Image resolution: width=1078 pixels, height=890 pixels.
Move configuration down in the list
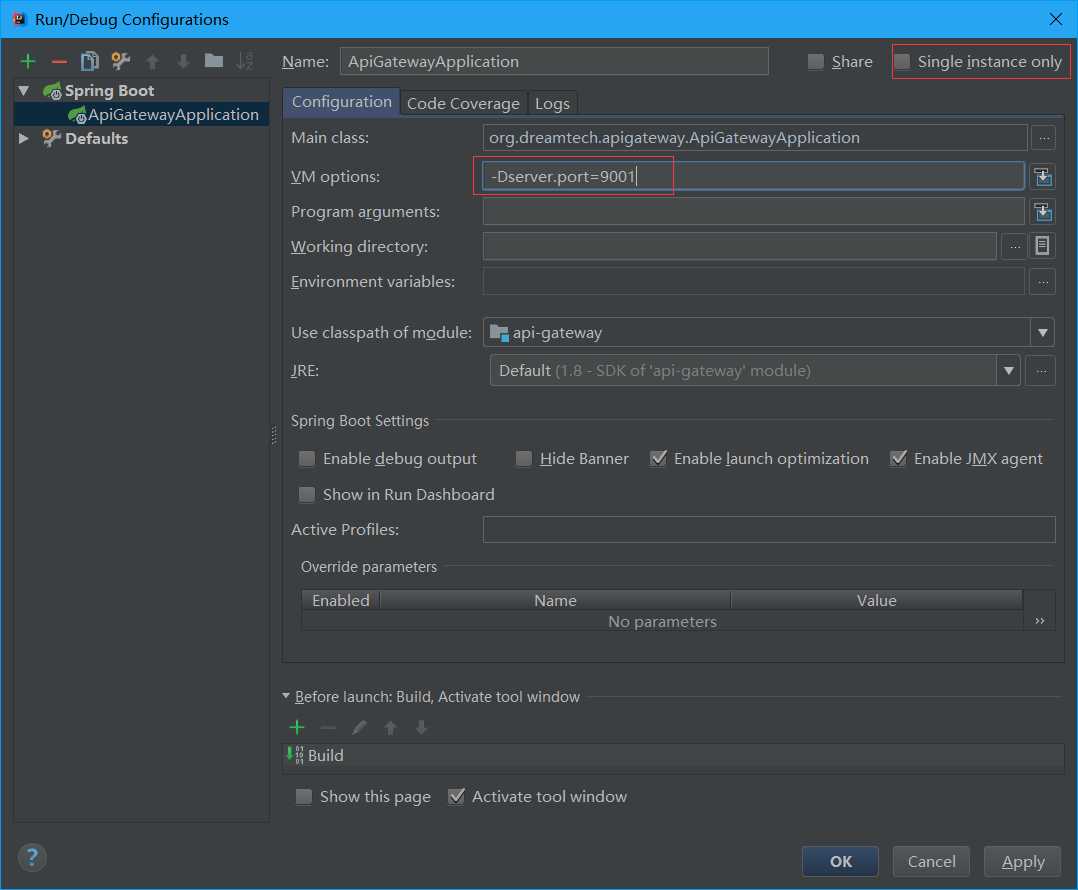pyautogui.click(x=183, y=62)
